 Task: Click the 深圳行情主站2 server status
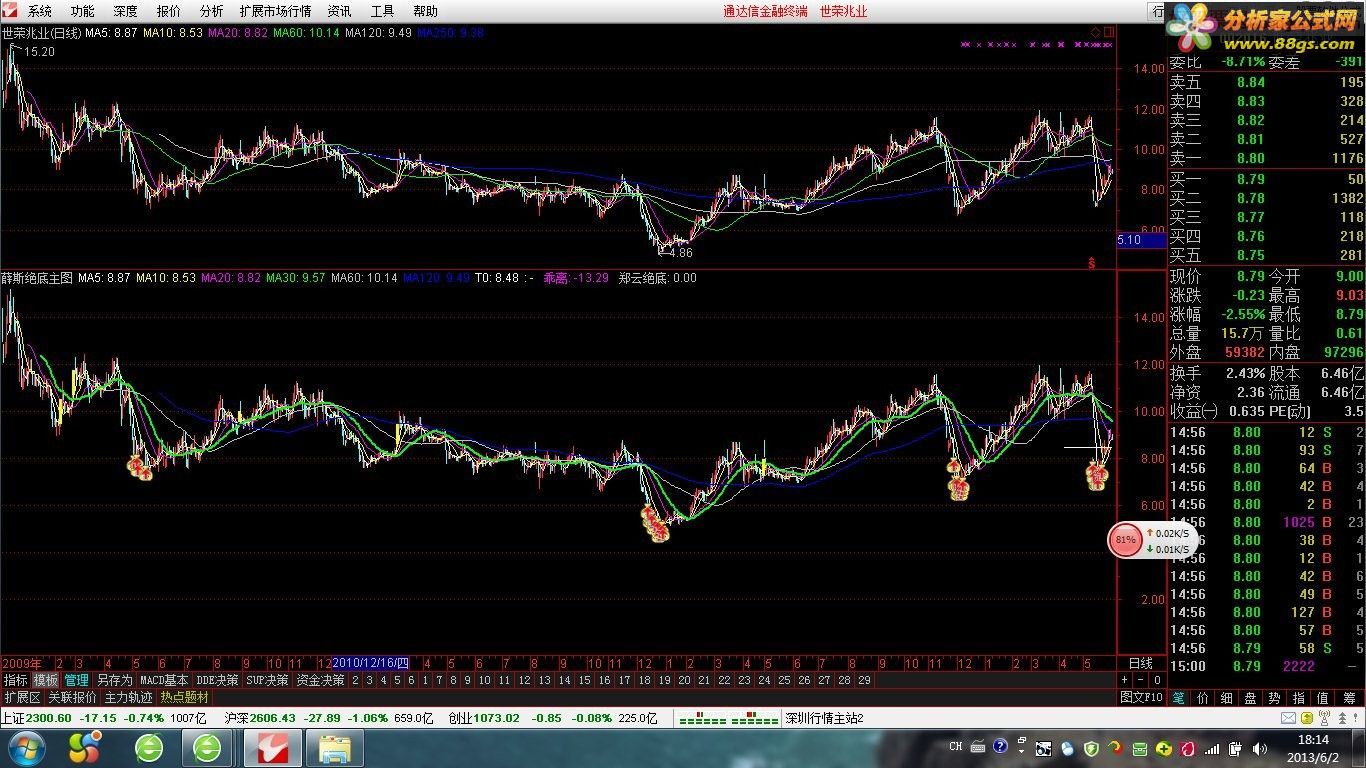(x=823, y=718)
